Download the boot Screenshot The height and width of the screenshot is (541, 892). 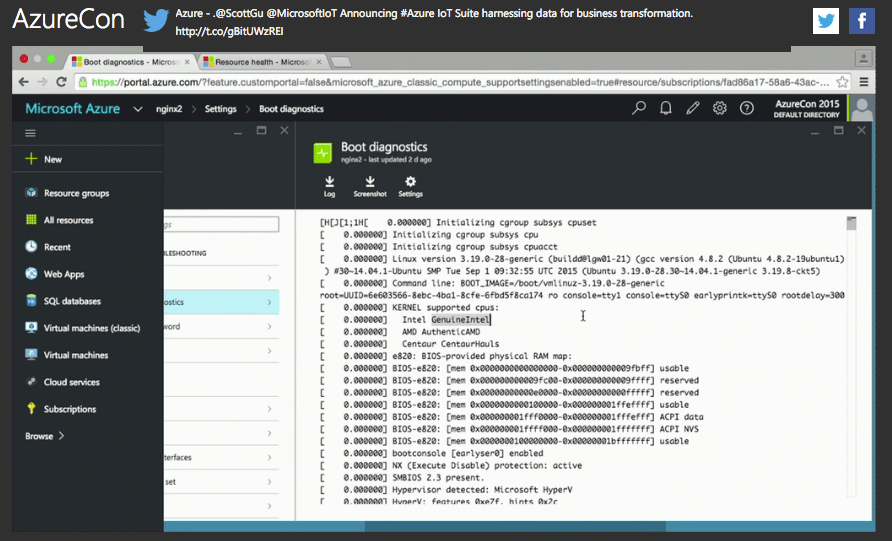pyautogui.click(x=370, y=186)
